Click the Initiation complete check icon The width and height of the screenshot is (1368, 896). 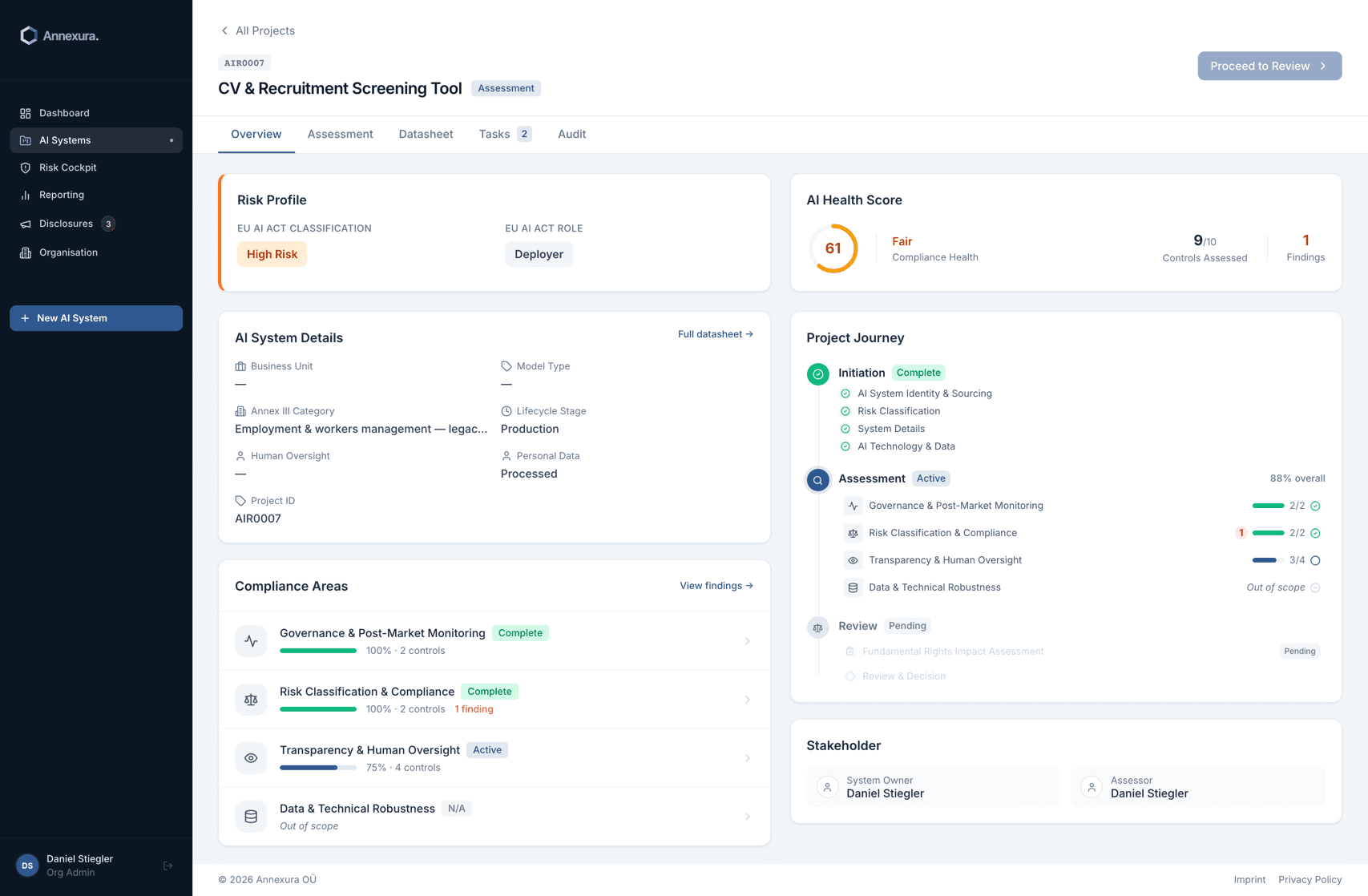[x=818, y=374]
